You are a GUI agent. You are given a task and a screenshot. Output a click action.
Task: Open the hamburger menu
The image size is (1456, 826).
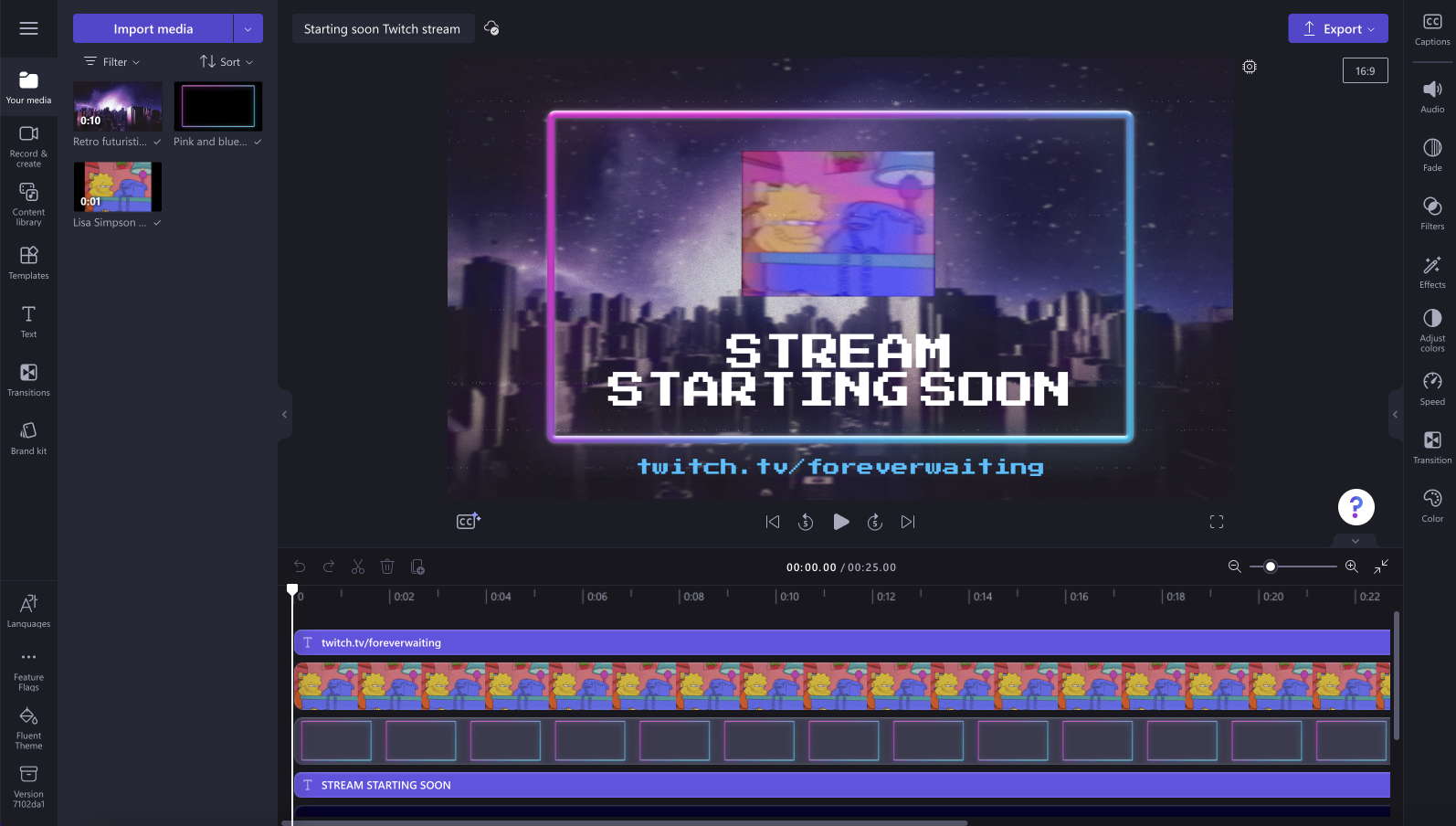pyautogui.click(x=28, y=28)
